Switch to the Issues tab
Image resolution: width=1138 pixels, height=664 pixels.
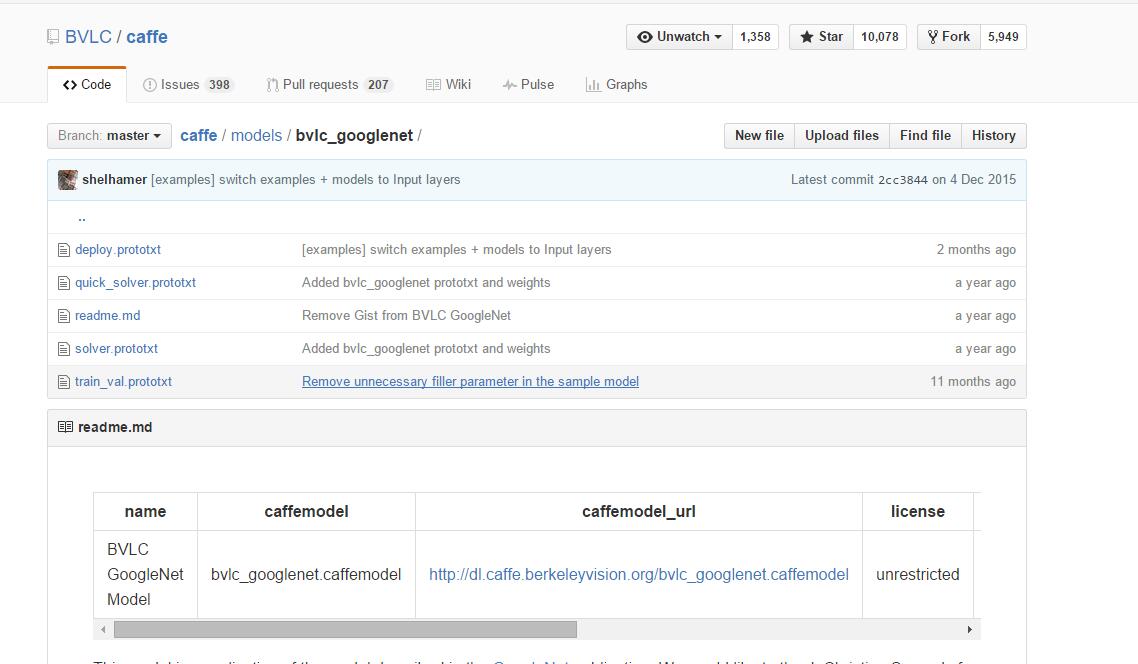pos(187,85)
